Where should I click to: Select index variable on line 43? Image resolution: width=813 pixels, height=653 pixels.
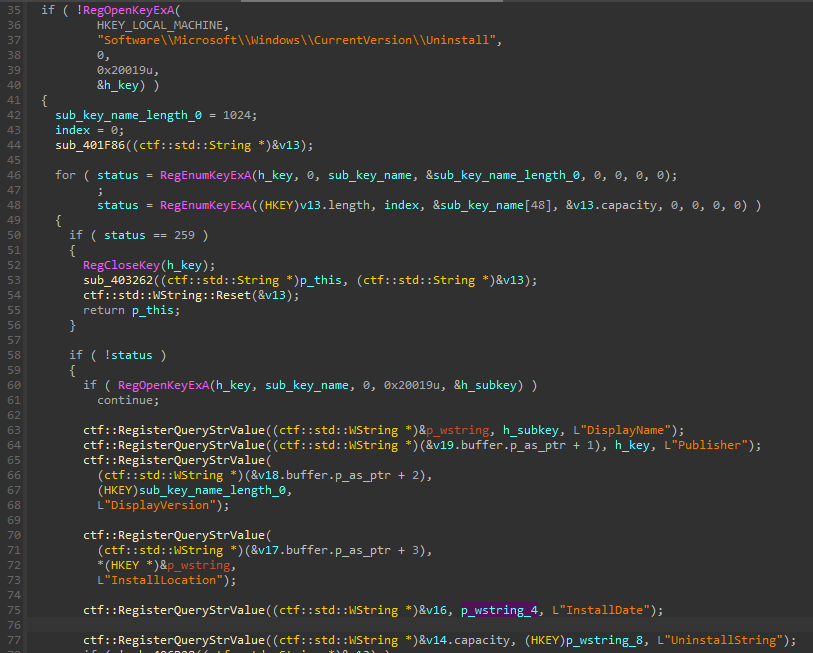pos(73,130)
